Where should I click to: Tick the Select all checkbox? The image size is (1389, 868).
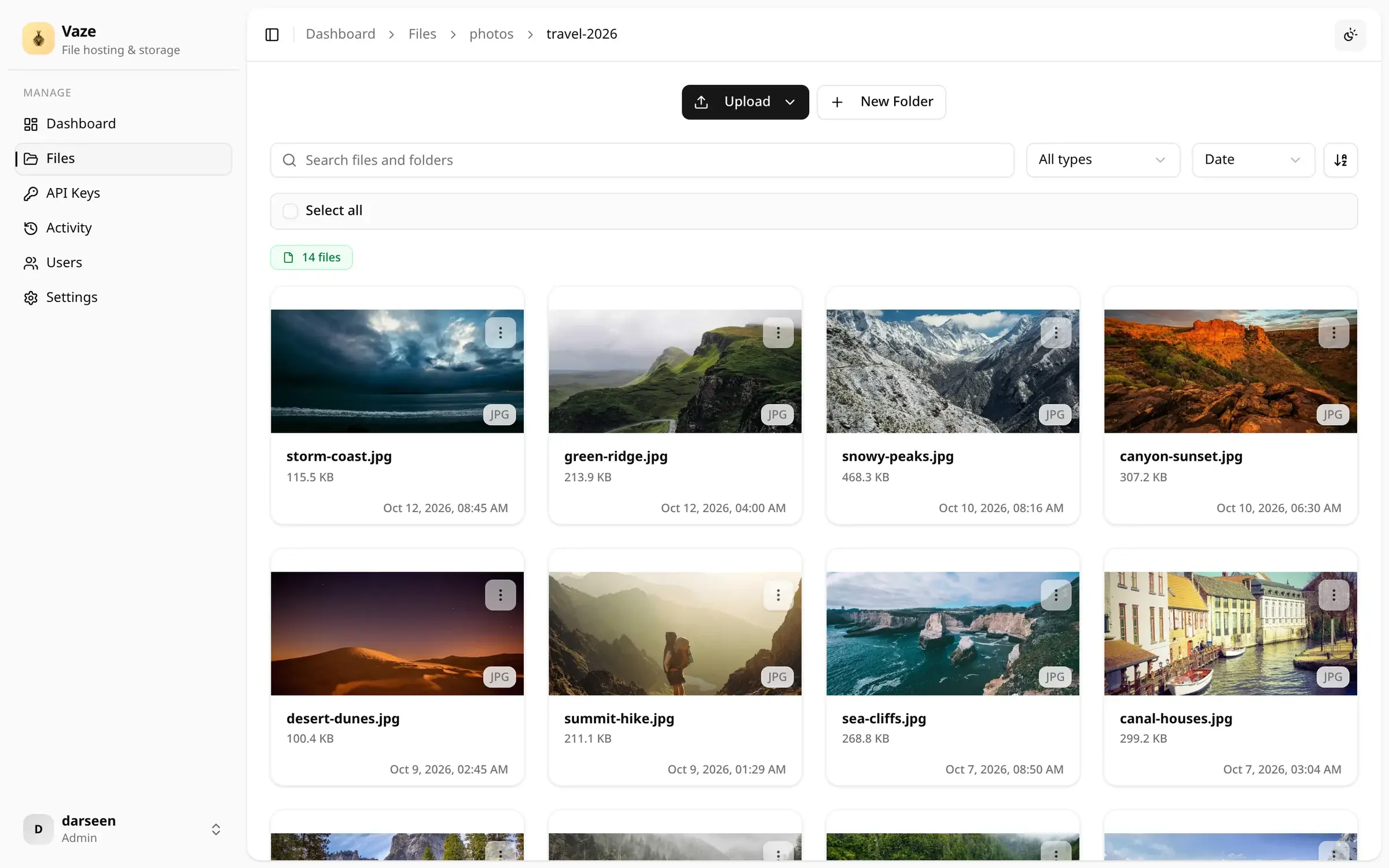point(291,211)
